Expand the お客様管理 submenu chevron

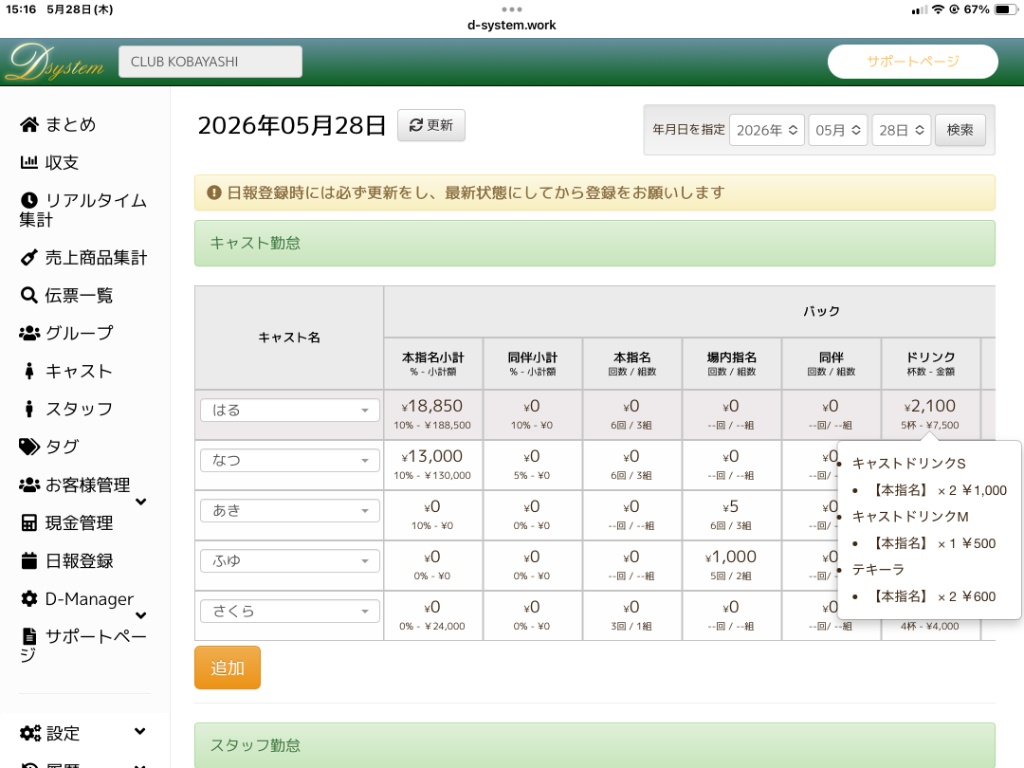(140, 502)
